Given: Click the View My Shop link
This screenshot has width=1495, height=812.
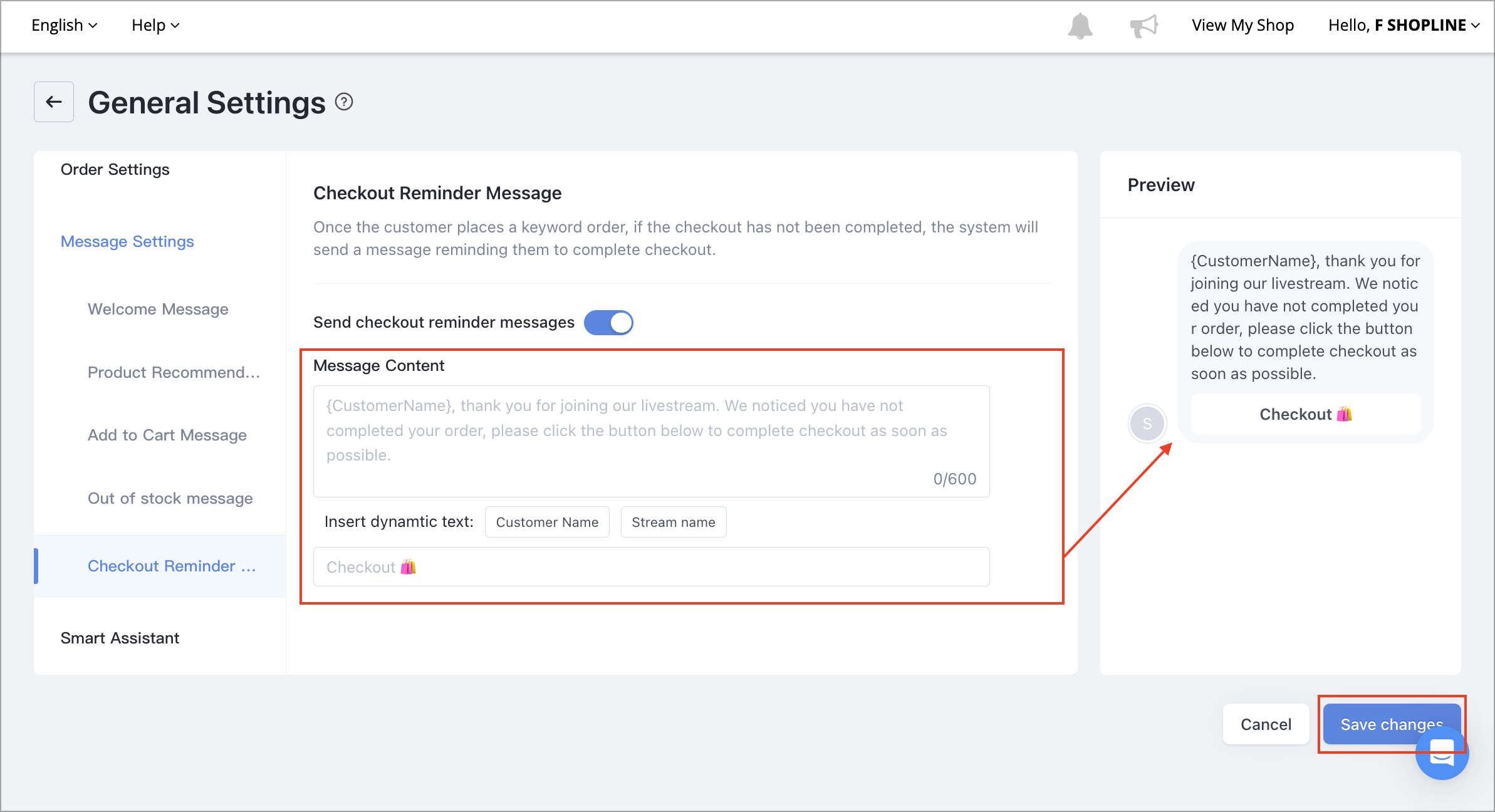Looking at the screenshot, I should click(1242, 25).
